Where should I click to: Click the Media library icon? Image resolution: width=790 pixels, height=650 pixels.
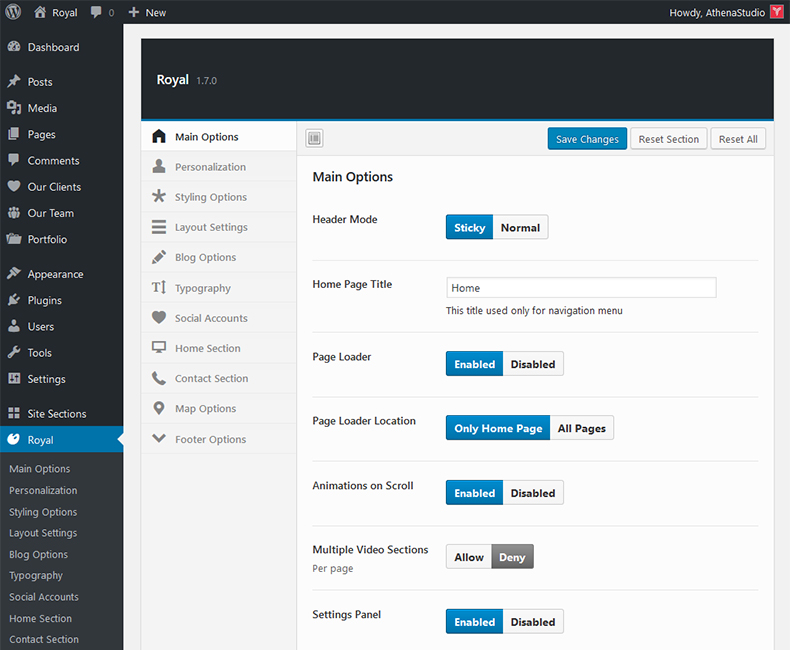(14, 108)
